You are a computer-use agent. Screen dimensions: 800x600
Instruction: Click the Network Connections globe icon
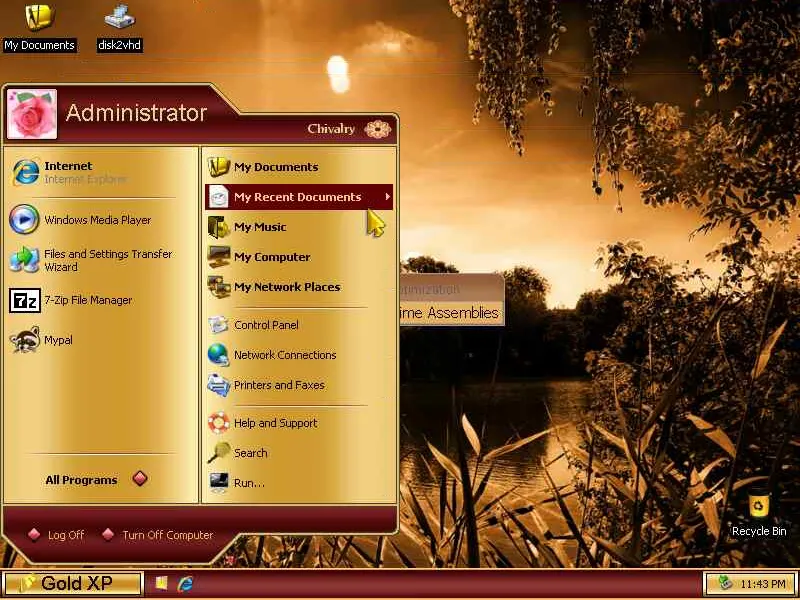(x=218, y=355)
